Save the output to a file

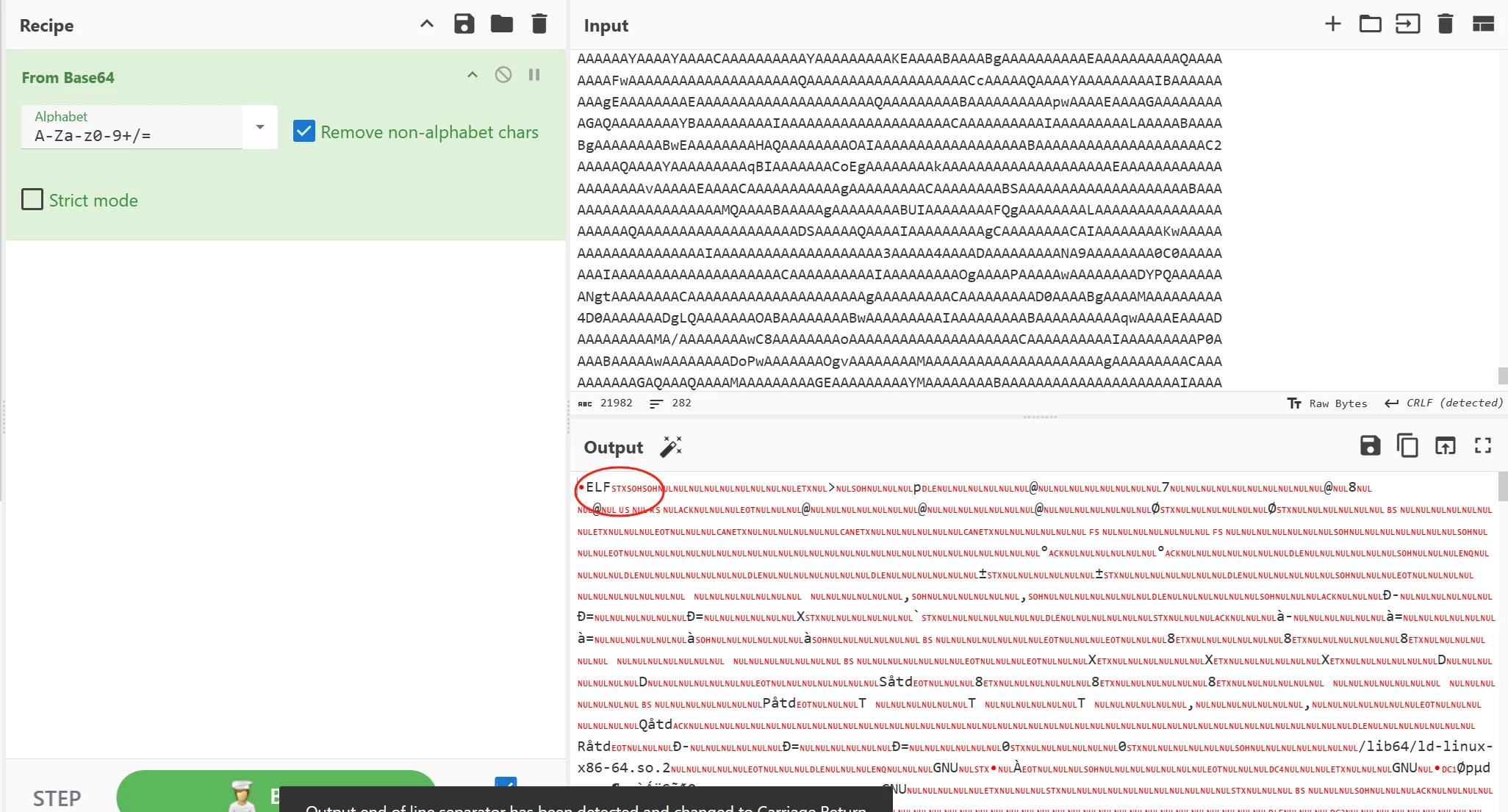pos(1370,446)
